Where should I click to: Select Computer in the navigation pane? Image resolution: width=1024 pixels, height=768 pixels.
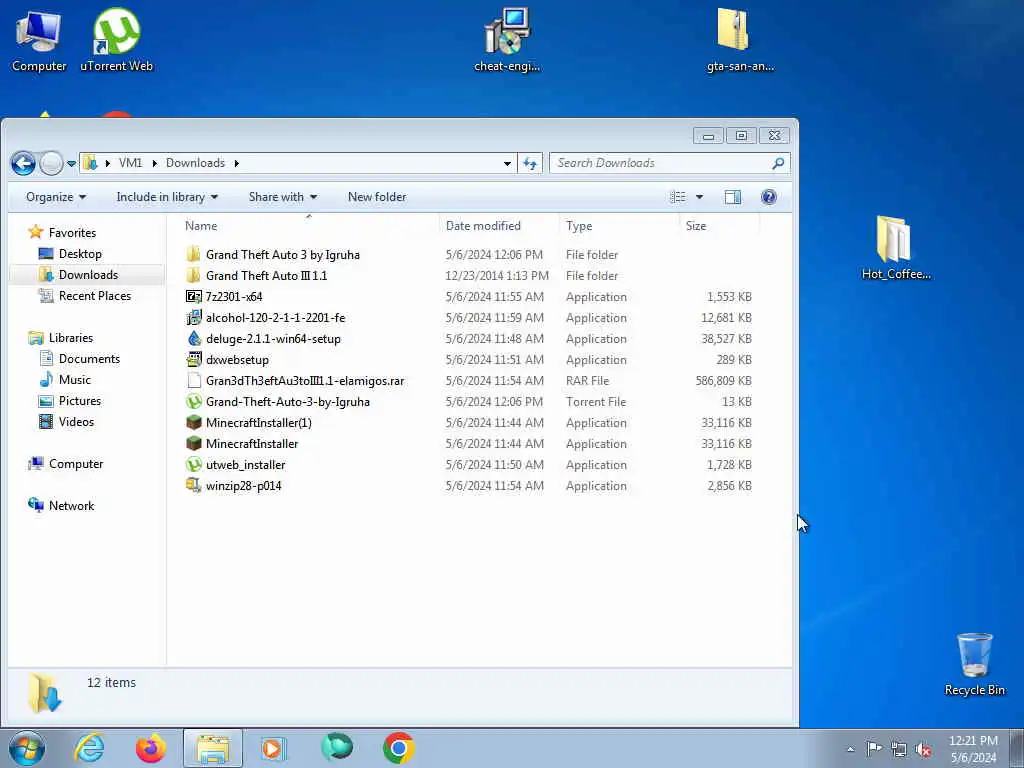(x=76, y=464)
